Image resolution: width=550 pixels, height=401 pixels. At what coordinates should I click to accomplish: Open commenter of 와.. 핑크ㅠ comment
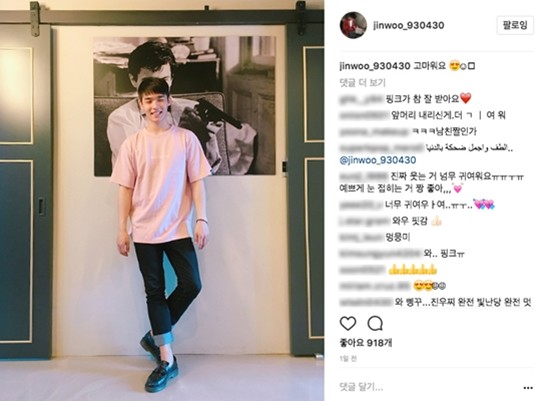(x=380, y=253)
